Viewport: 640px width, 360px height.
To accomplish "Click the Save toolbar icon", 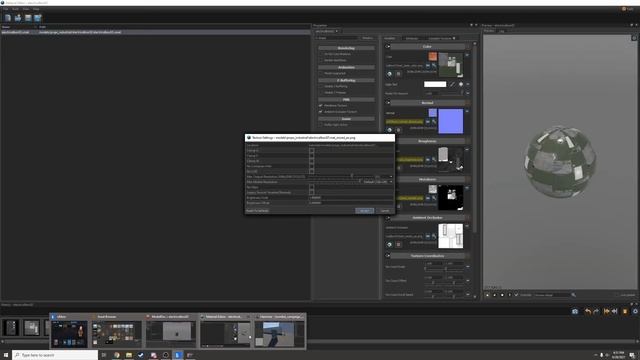I will point(28,18).
